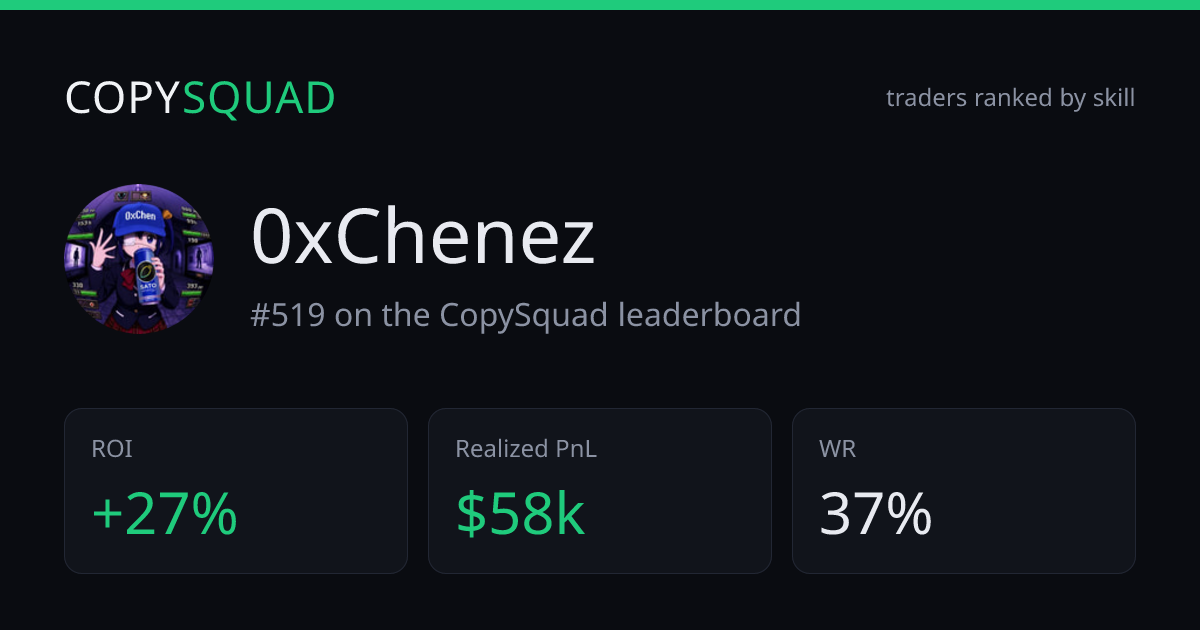
Task: Click the green top accent bar
Action: coord(600,5)
